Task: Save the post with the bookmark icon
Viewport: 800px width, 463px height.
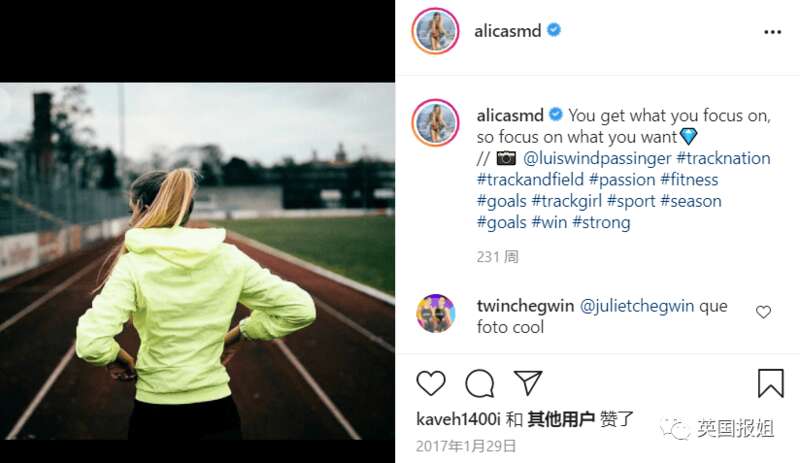Action: coord(770,383)
